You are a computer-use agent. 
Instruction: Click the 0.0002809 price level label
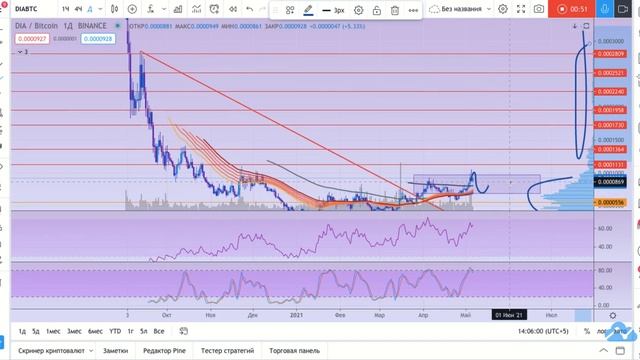(610, 54)
